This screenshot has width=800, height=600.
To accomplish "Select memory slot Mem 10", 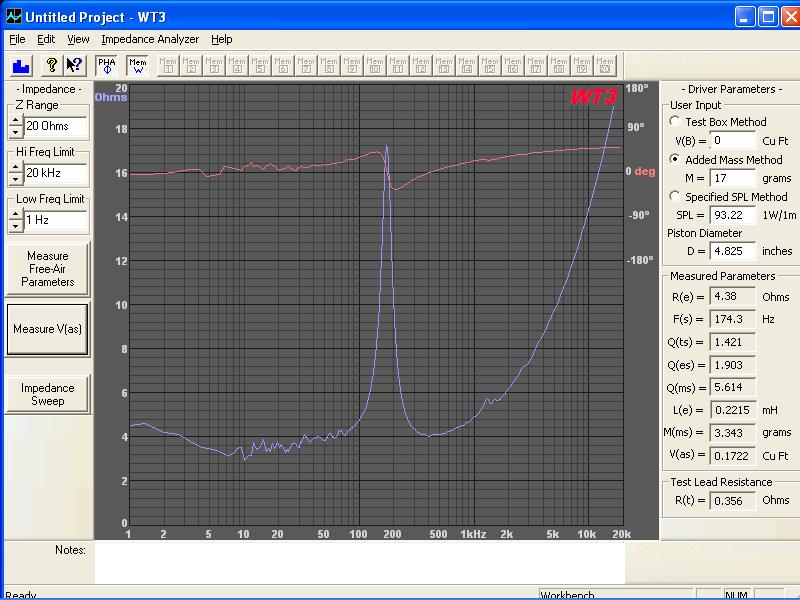I will [x=375, y=66].
